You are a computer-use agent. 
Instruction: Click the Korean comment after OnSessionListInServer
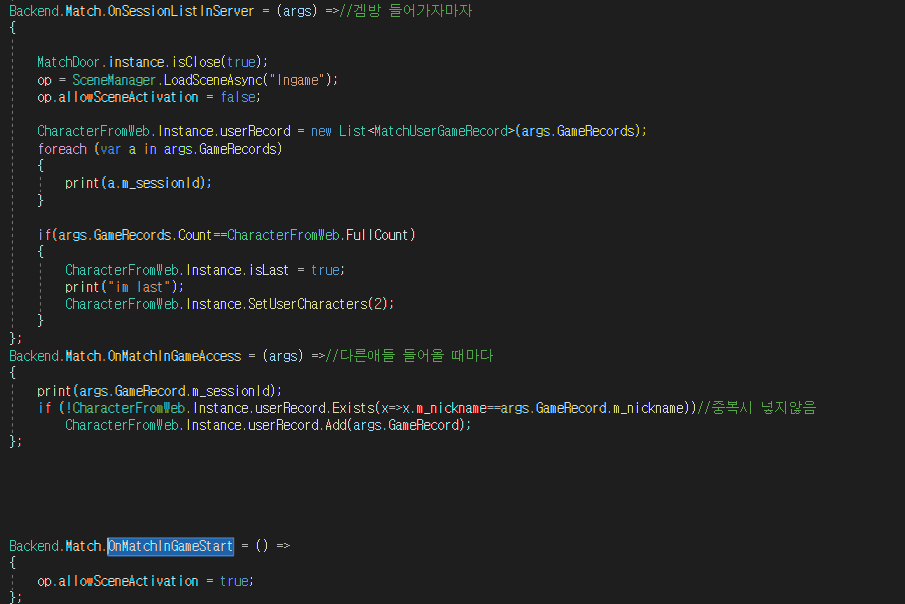[x=406, y=11]
